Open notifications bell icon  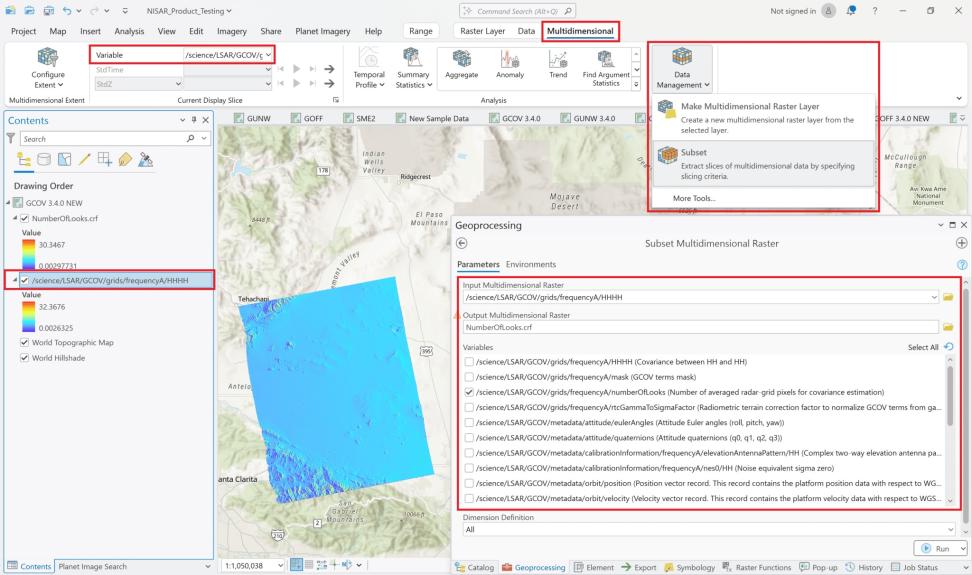[x=850, y=11]
